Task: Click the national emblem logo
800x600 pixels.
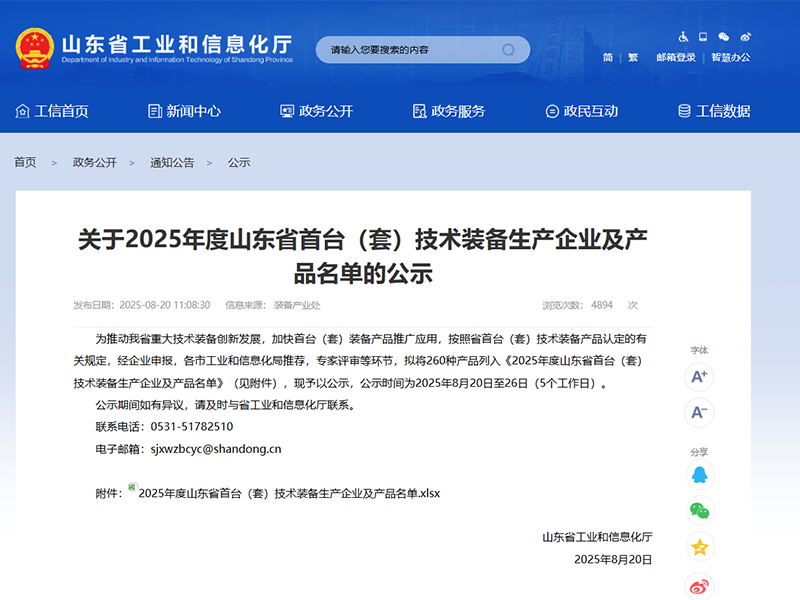Action: 33,44
